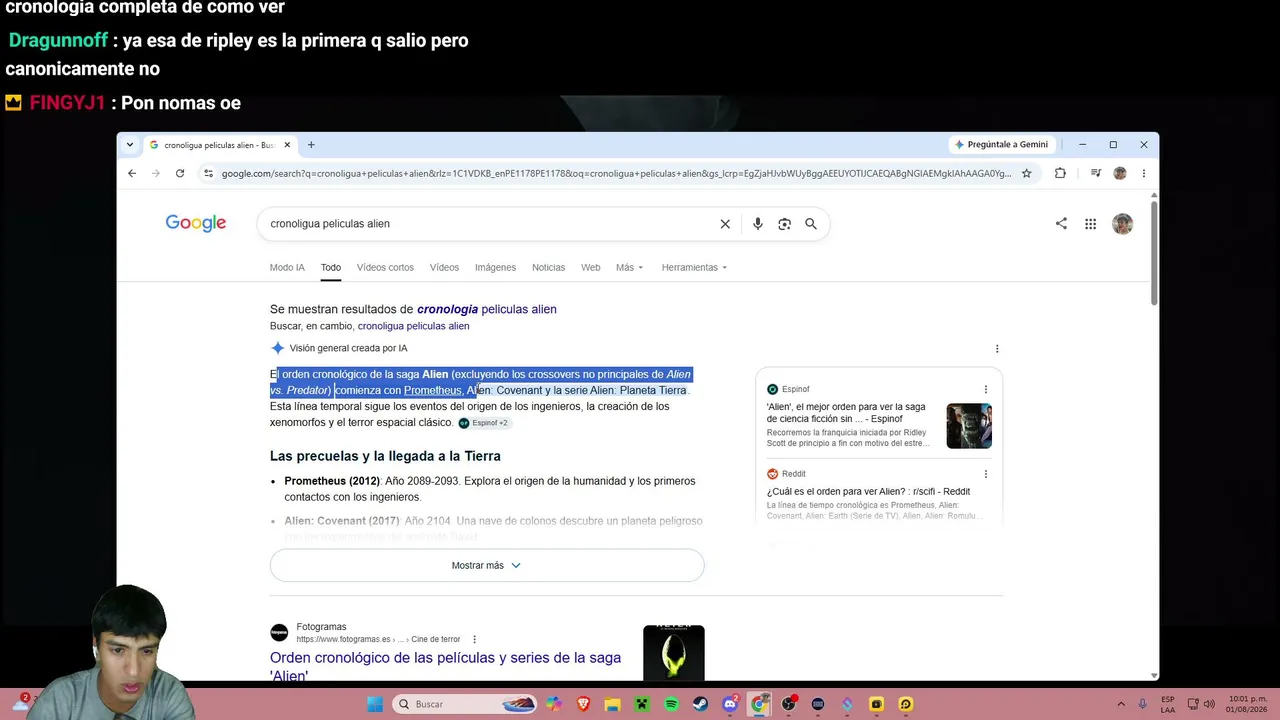Screen dimensions: 1280x720
Task: Open the Reddit source card options menu
Action: point(985,474)
